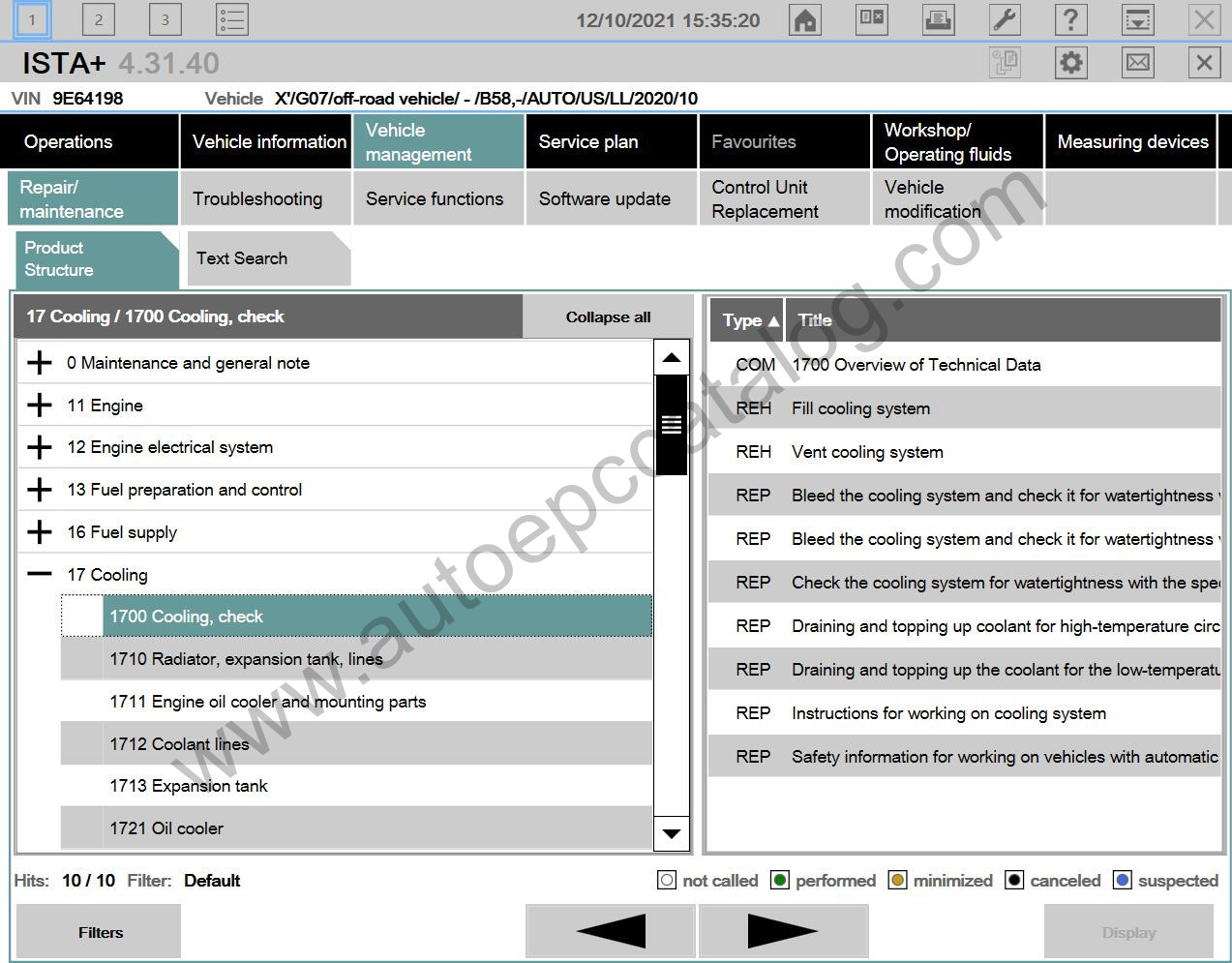Image resolution: width=1232 pixels, height=963 pixels.
Task: Go to next page with right arrow
Action: click(x=783, y=931)
